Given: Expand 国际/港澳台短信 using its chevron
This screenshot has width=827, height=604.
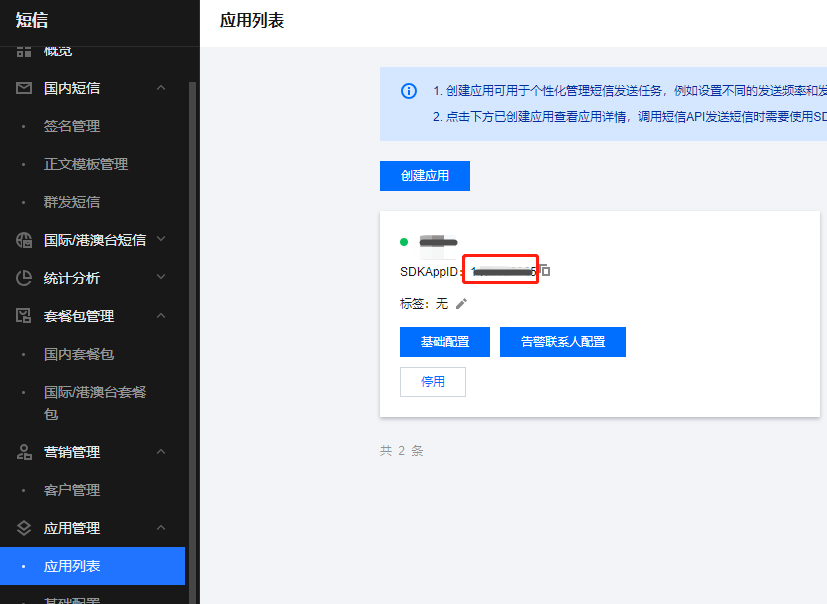Looking at the screenshot, I should [161, 240].
